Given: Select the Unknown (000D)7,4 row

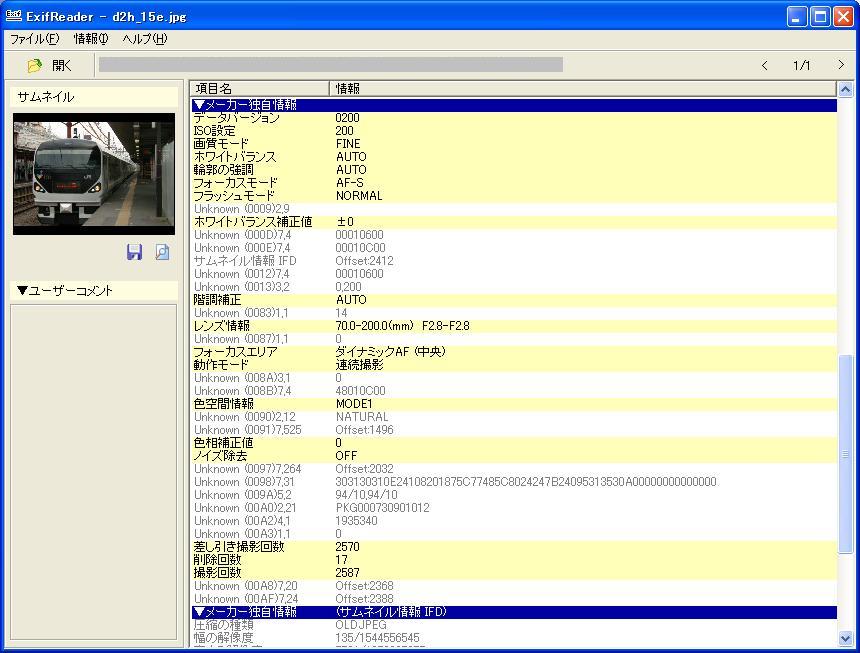Looking at the screenshot, I should click(x=514, y=235).
